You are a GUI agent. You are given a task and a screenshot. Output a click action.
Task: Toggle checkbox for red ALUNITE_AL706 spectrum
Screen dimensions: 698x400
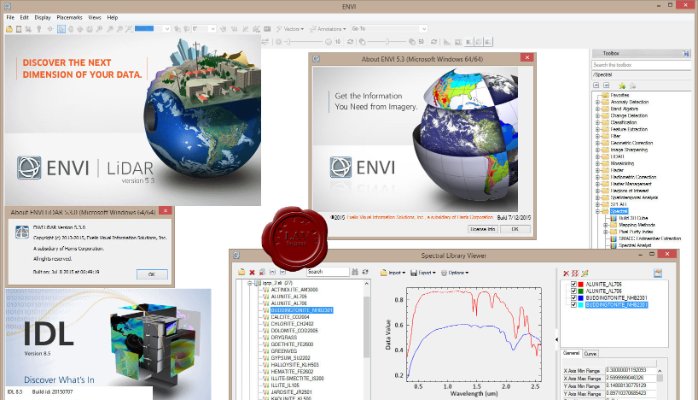pyautogui.click(x=574, y=284)
